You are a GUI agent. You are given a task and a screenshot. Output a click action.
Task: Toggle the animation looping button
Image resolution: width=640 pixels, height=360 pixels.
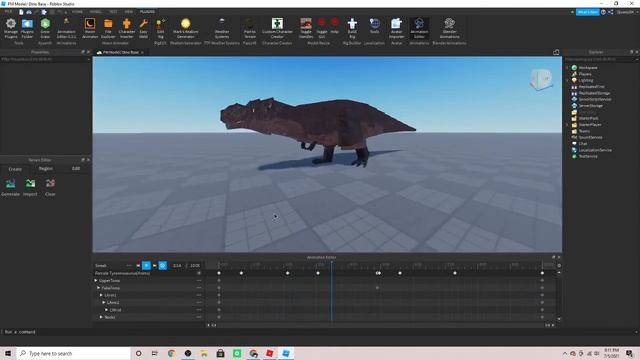pyautogui.click(x=162, y=266)
